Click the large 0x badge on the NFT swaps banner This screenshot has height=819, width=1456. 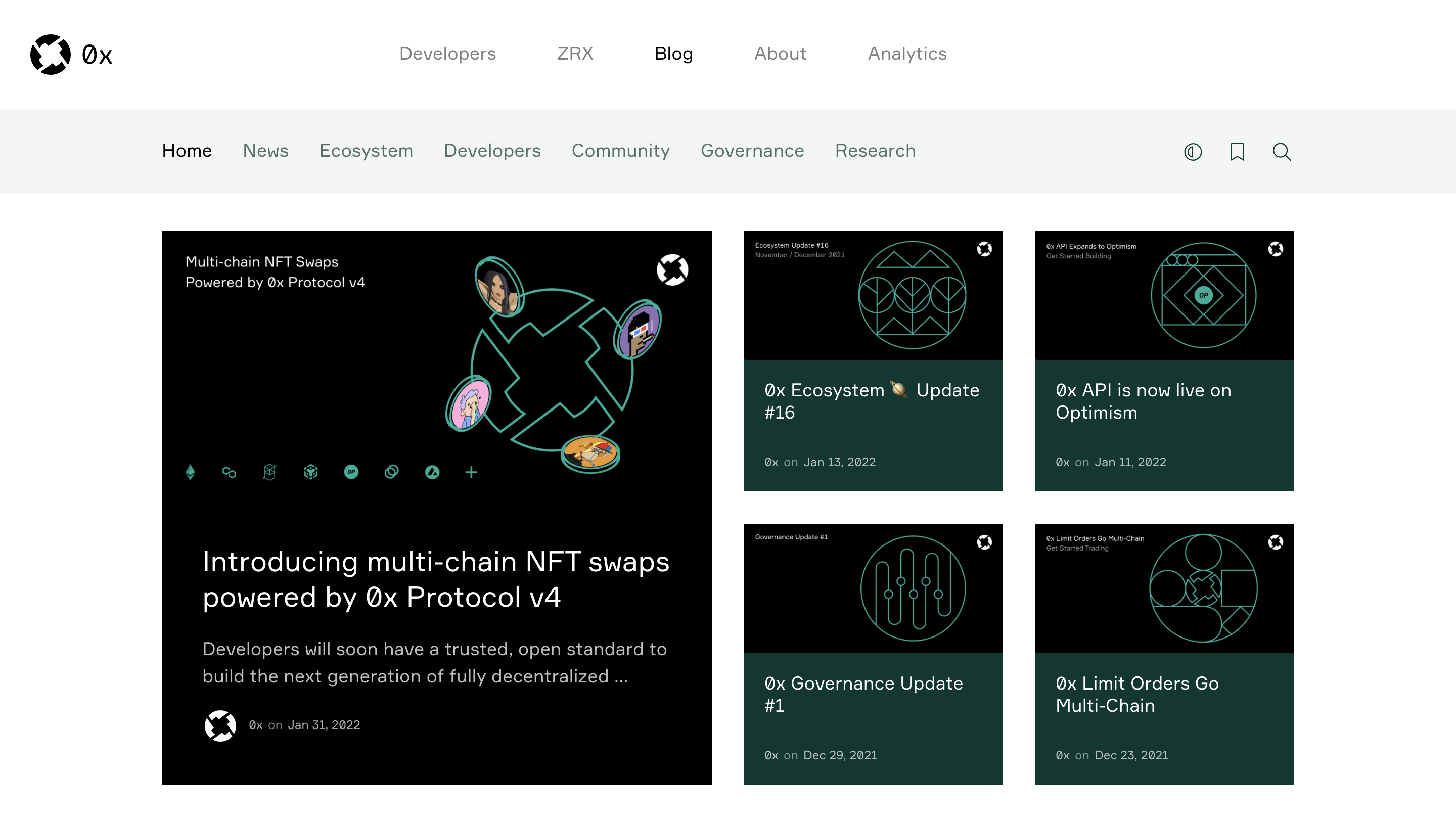tap(672, 269)
